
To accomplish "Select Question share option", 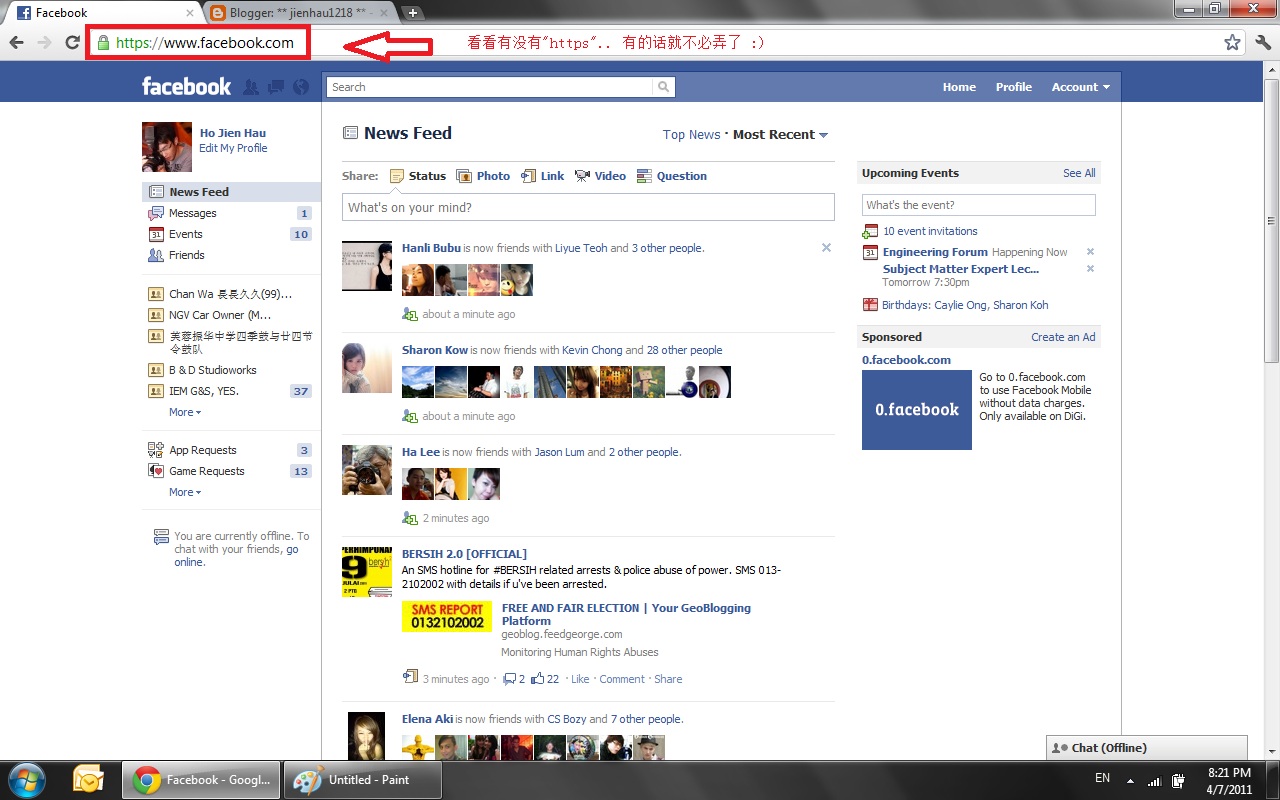I will click(672, 176).
